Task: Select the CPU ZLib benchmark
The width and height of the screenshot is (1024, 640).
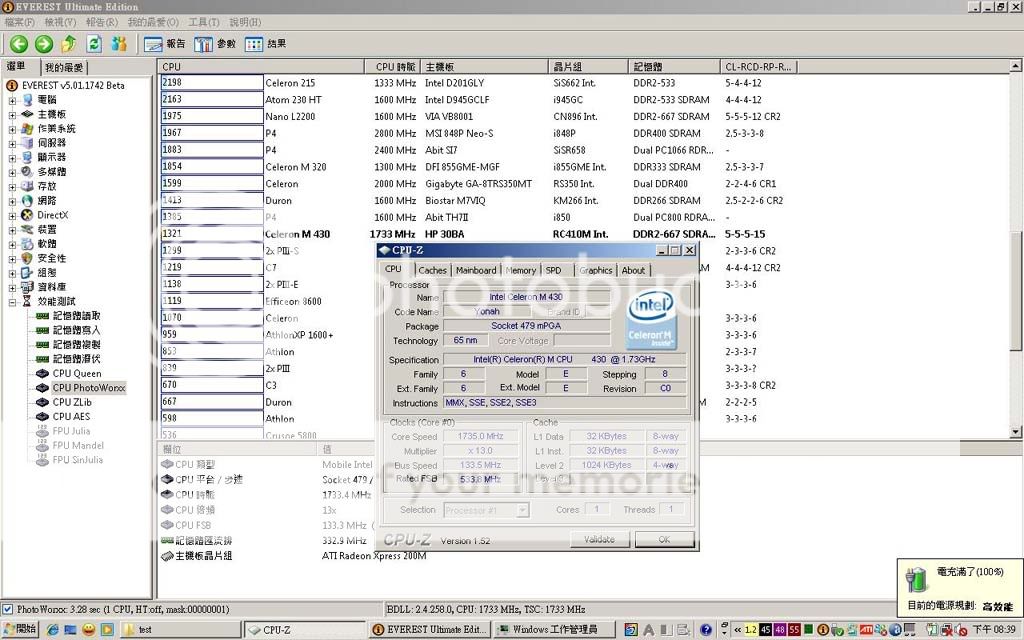Action: point(72,402)
